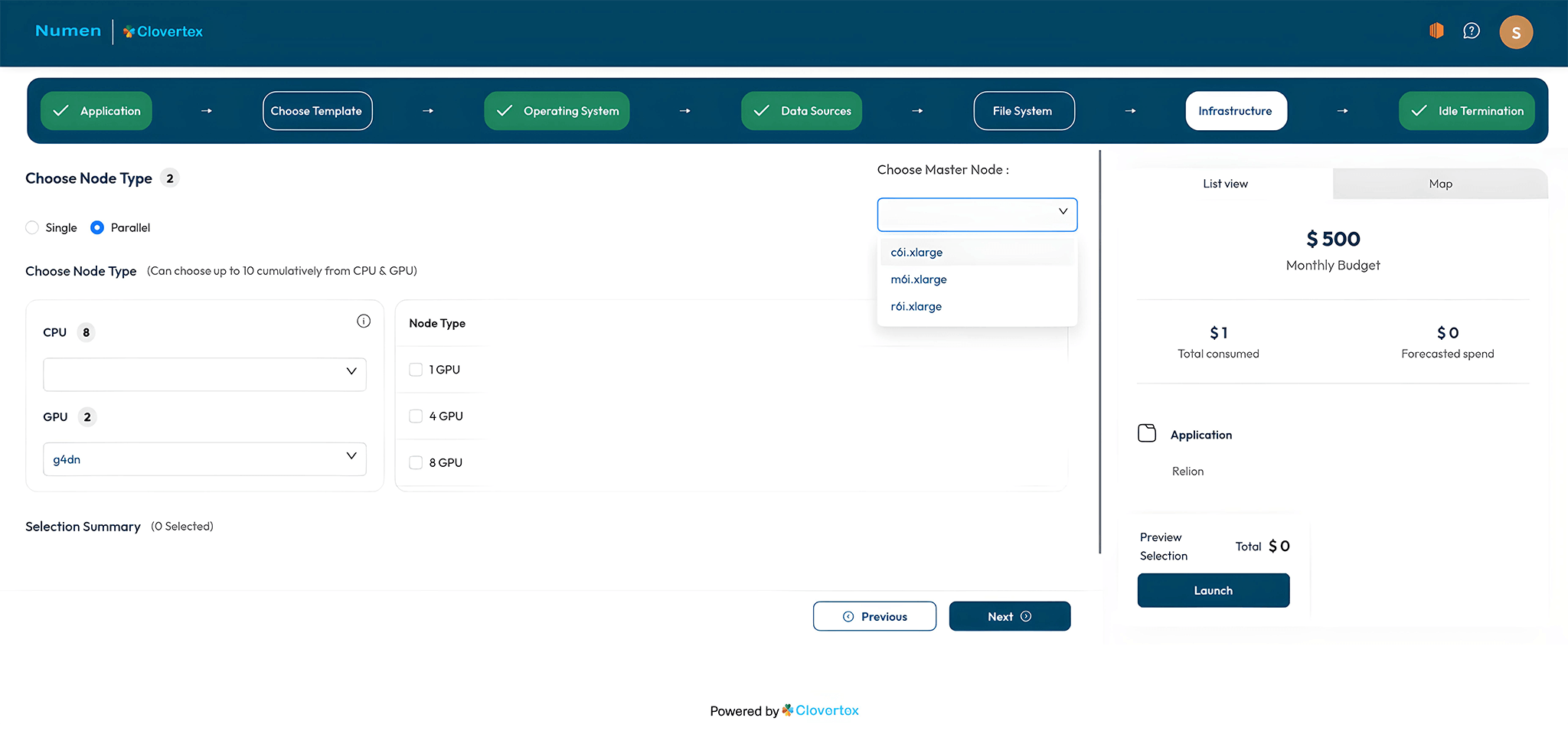
Task: Enable the 8 GPU checkbox
Action: 416,462
